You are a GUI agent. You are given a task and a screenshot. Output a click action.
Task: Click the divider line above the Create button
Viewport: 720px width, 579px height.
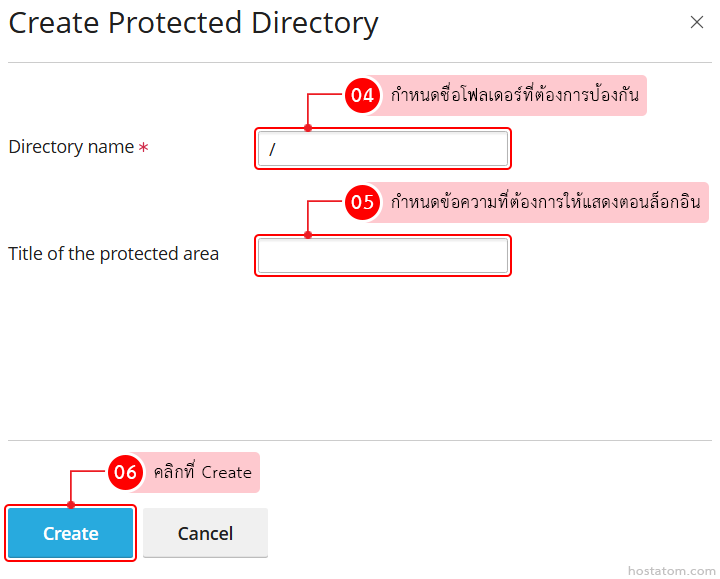(x=360, y=440)
